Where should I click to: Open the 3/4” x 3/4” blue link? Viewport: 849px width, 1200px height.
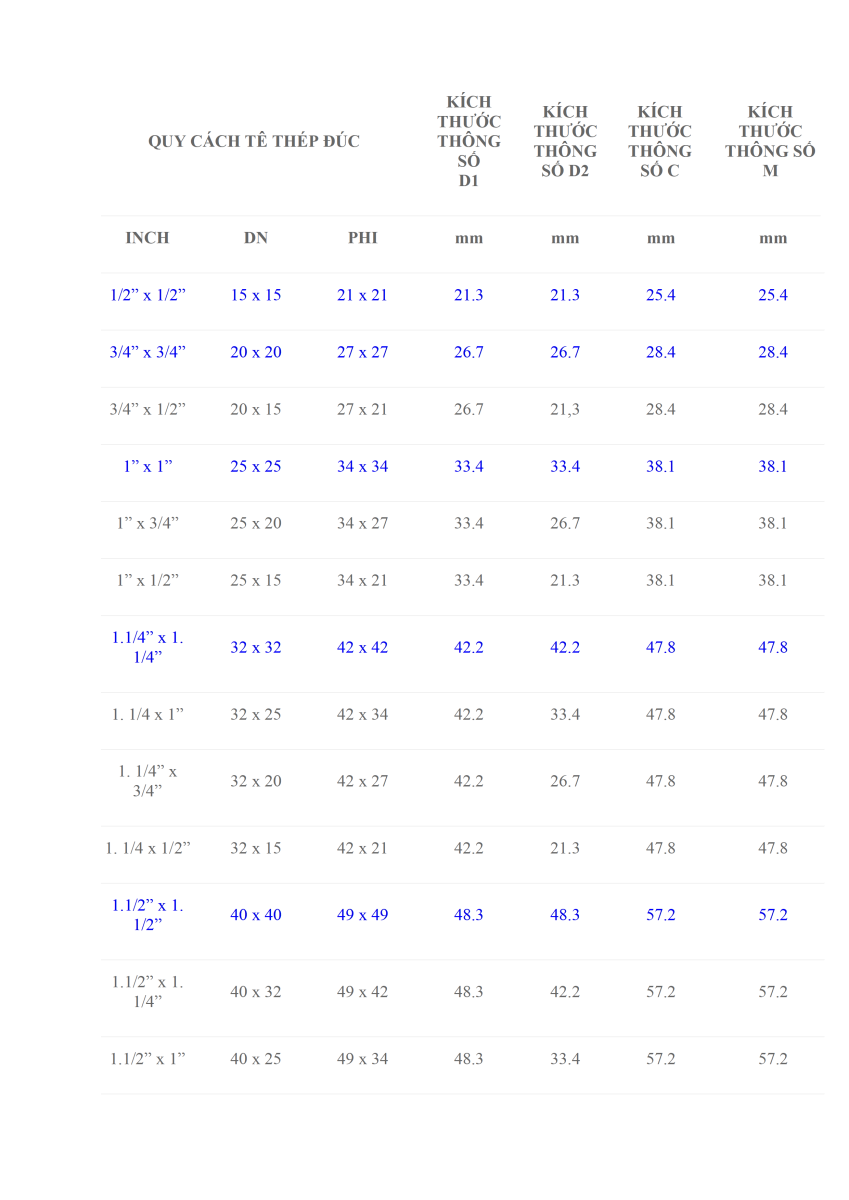click(148, 352)
